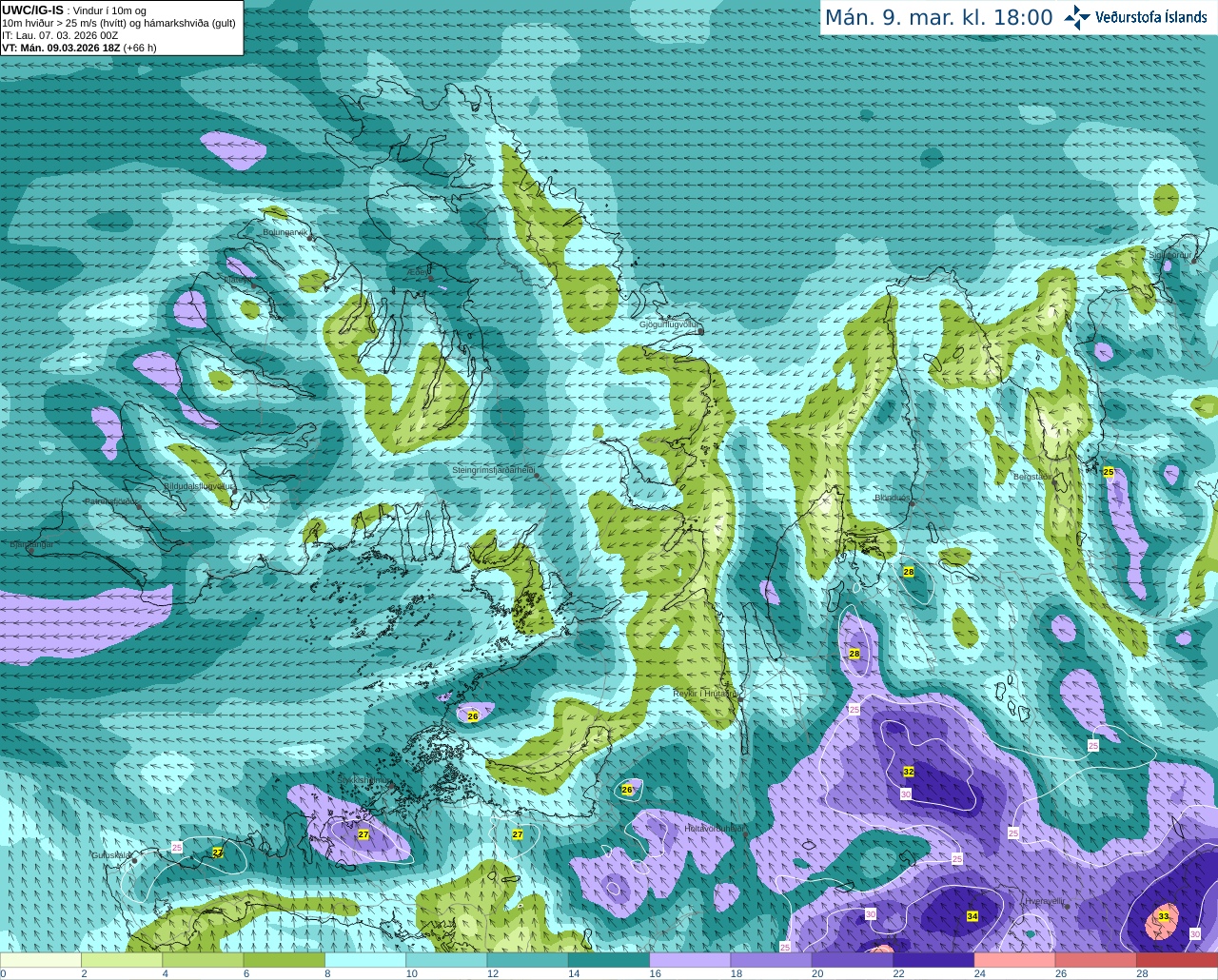Click the Bíldudalsflugvöllur station marker
The width and height of the screenshot is (1218, 980).
[x=233, y=491]
